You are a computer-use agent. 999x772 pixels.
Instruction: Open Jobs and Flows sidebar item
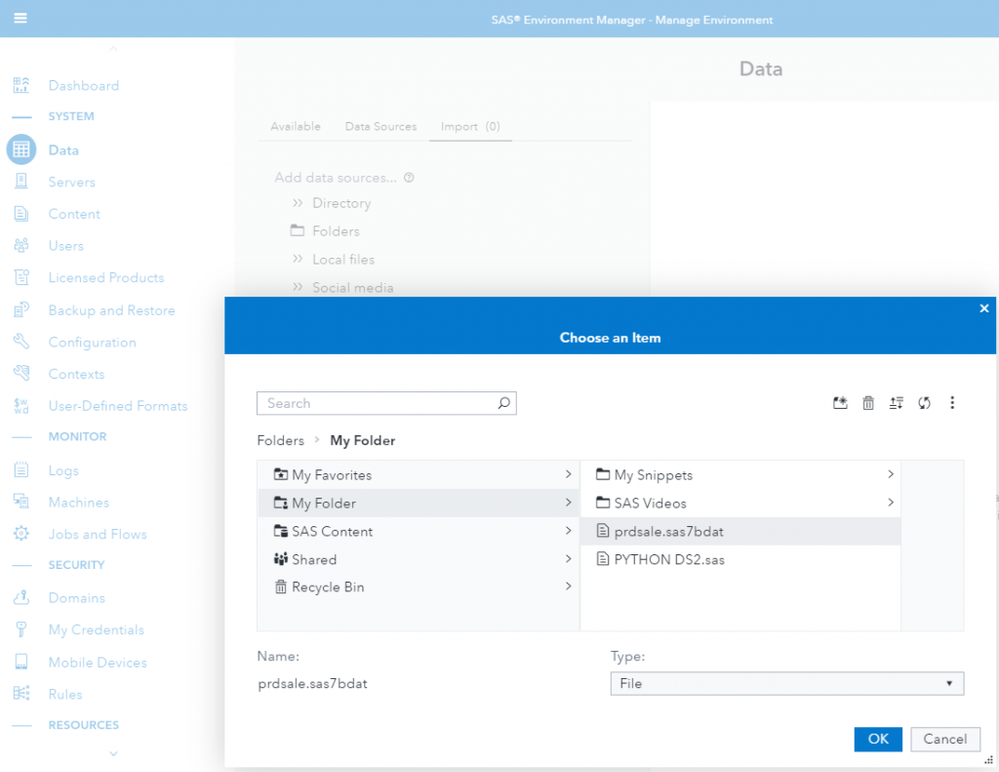97,534
